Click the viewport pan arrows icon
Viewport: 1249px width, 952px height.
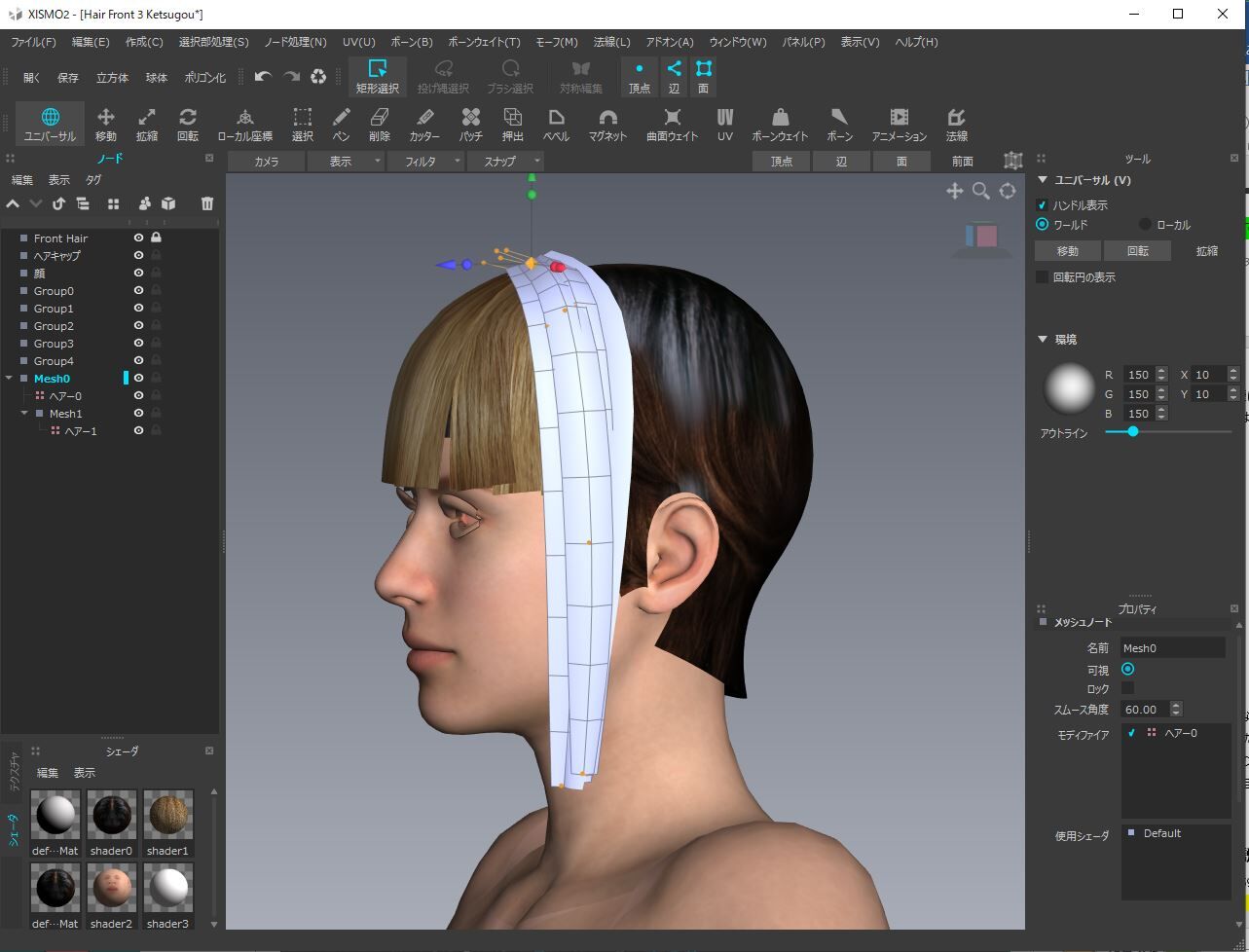tap(955, 191)
